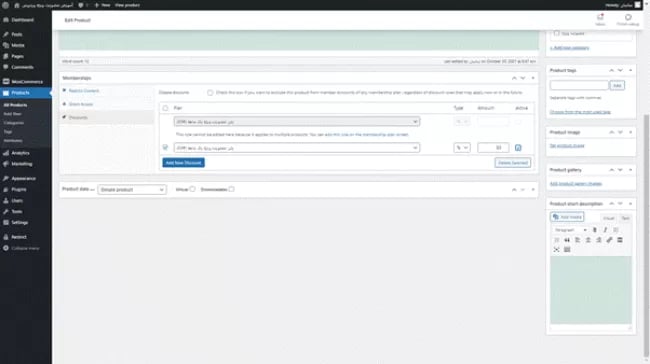Open product Categories submenu item

click(14, 123)
